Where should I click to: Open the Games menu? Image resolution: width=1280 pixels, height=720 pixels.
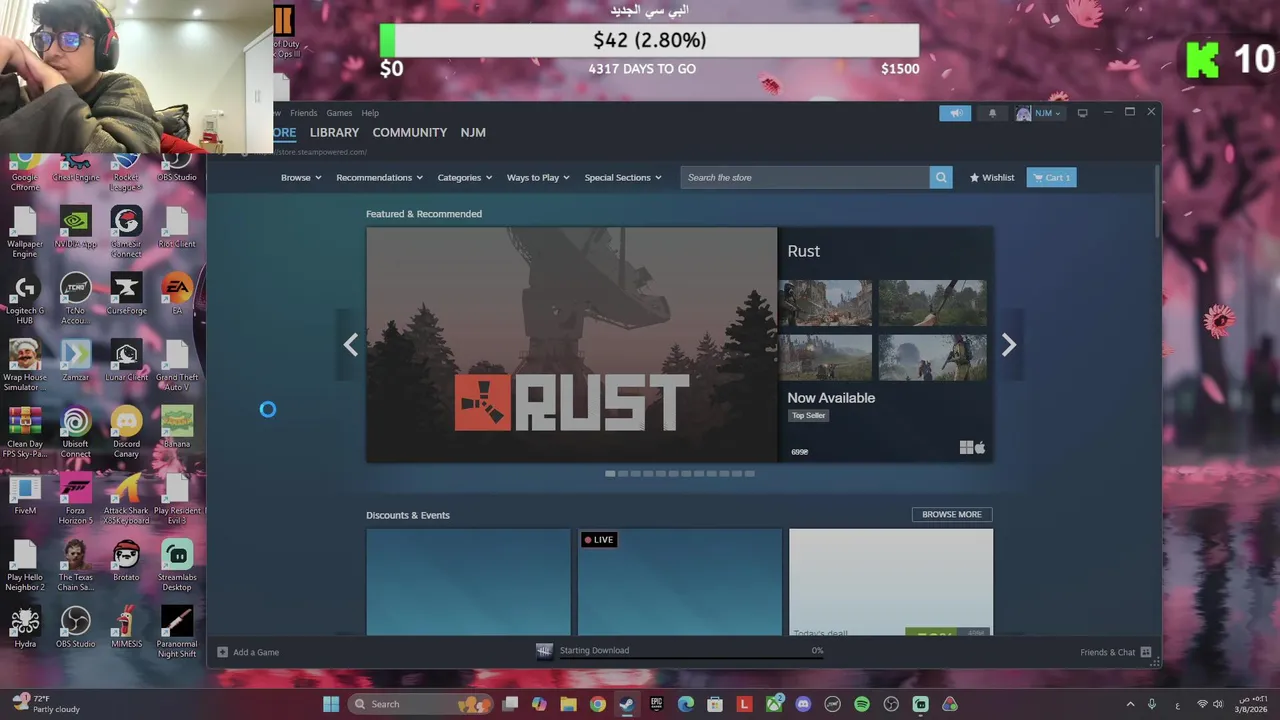[x=339, y=113]
